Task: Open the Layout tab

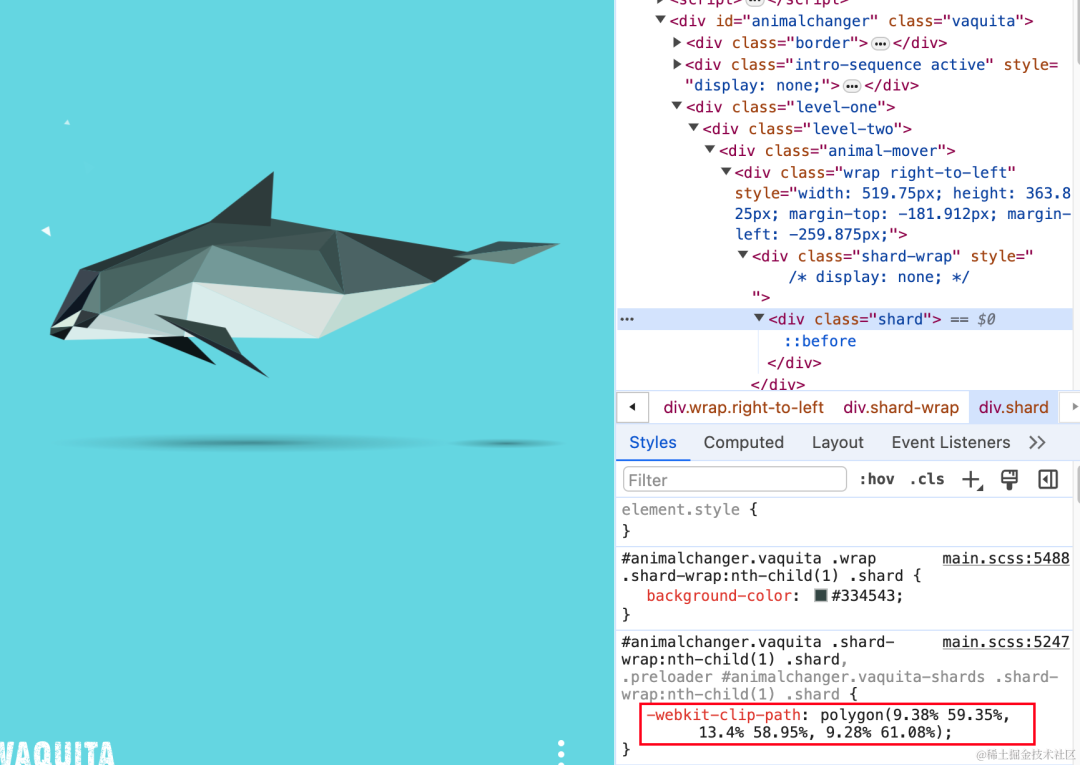Action: 838,443
